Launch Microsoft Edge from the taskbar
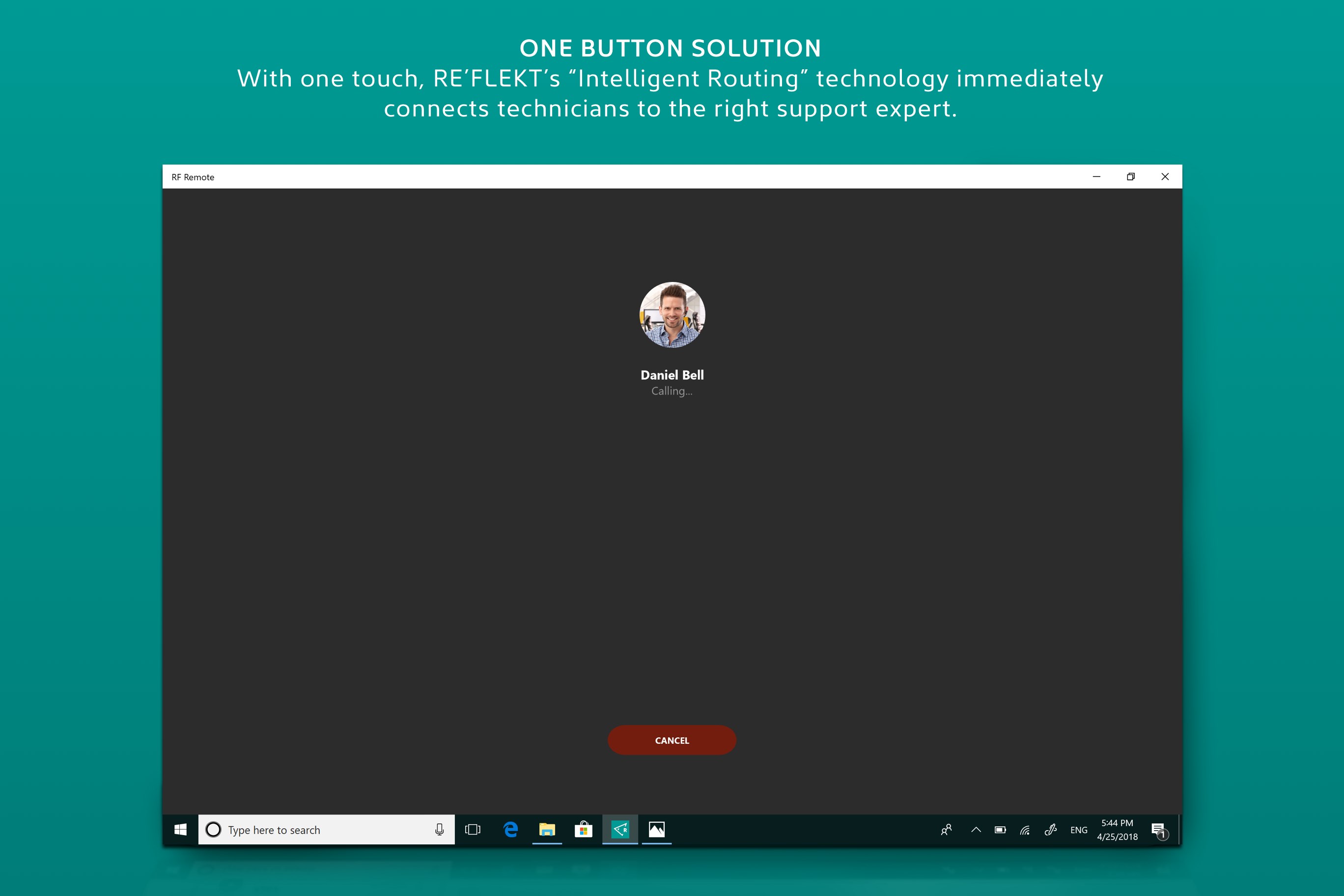The height and width of the screenshot is (896, 1344). (x=510, y=830)
